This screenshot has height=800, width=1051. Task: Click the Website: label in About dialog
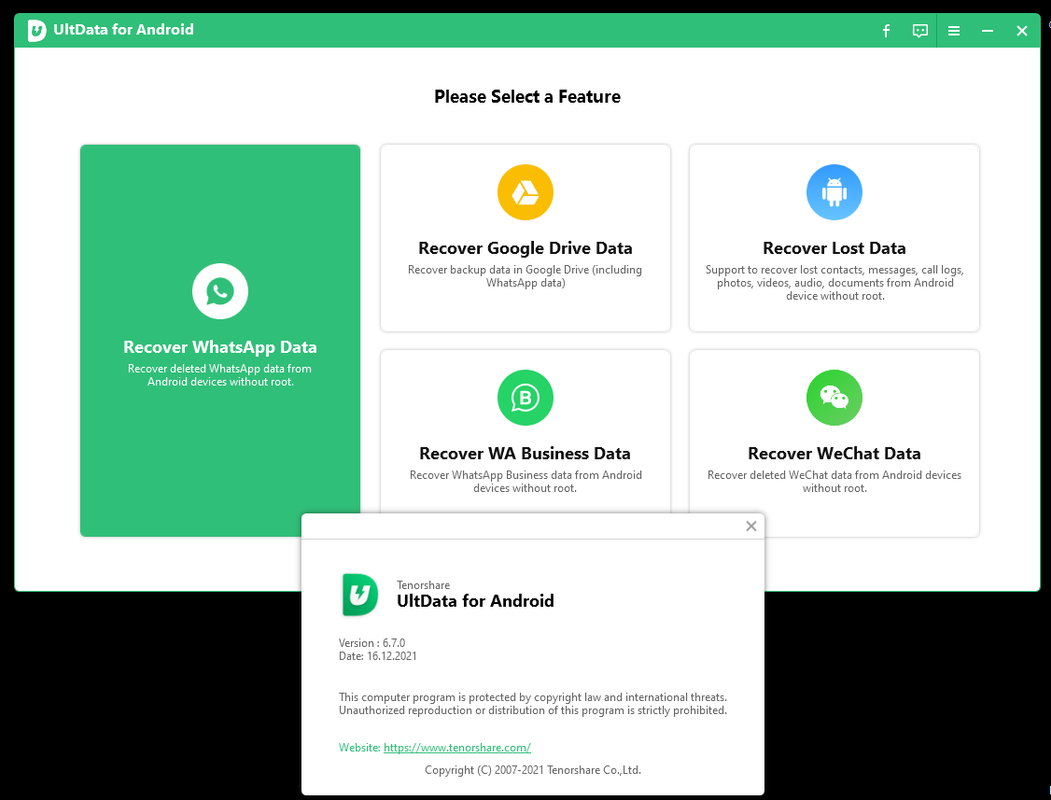coord(359,747)
